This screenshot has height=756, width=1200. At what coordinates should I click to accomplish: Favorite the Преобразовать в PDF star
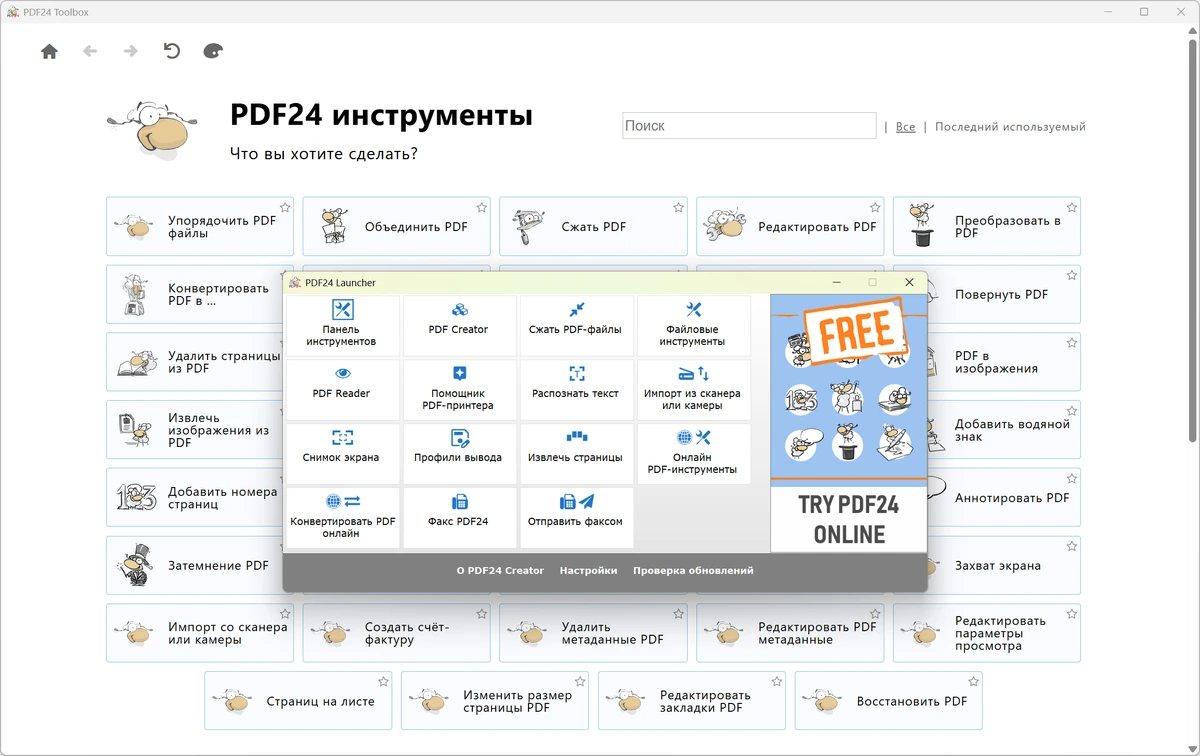1072,208
